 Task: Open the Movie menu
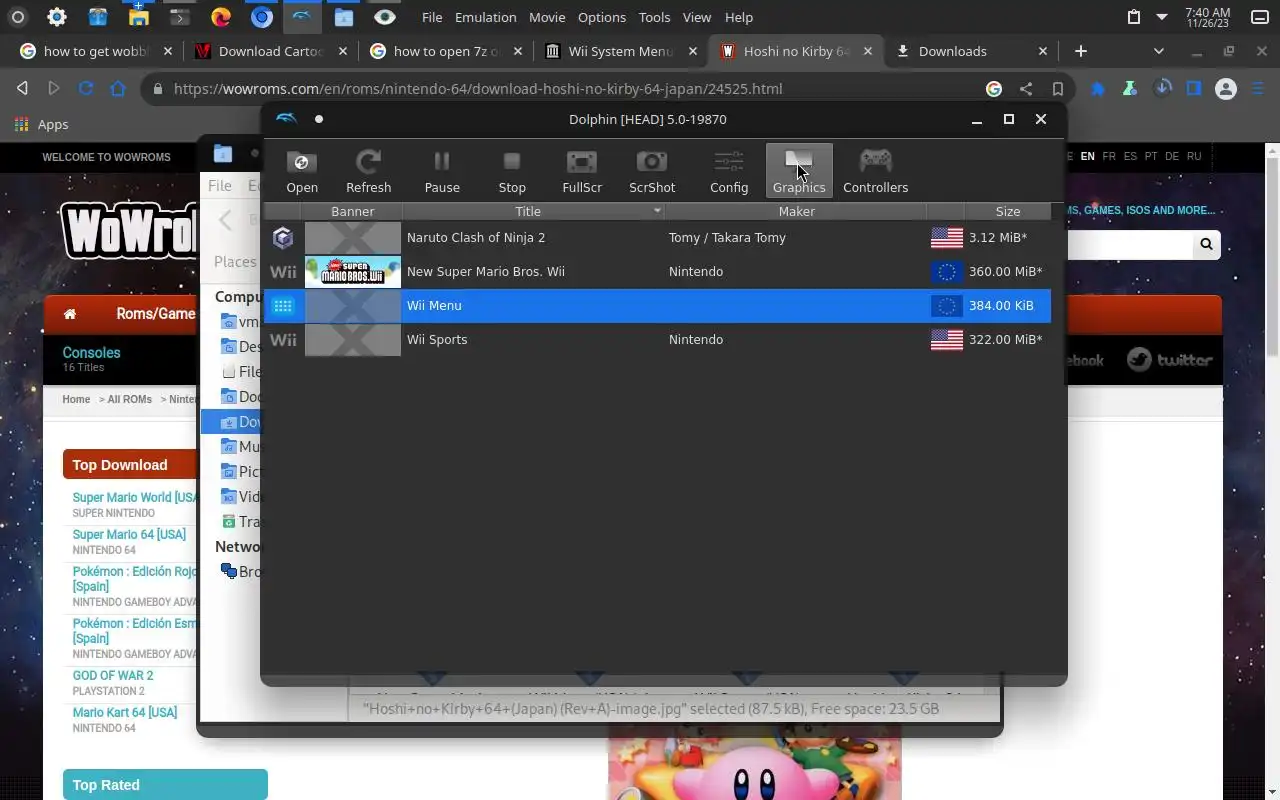point(547,17)
